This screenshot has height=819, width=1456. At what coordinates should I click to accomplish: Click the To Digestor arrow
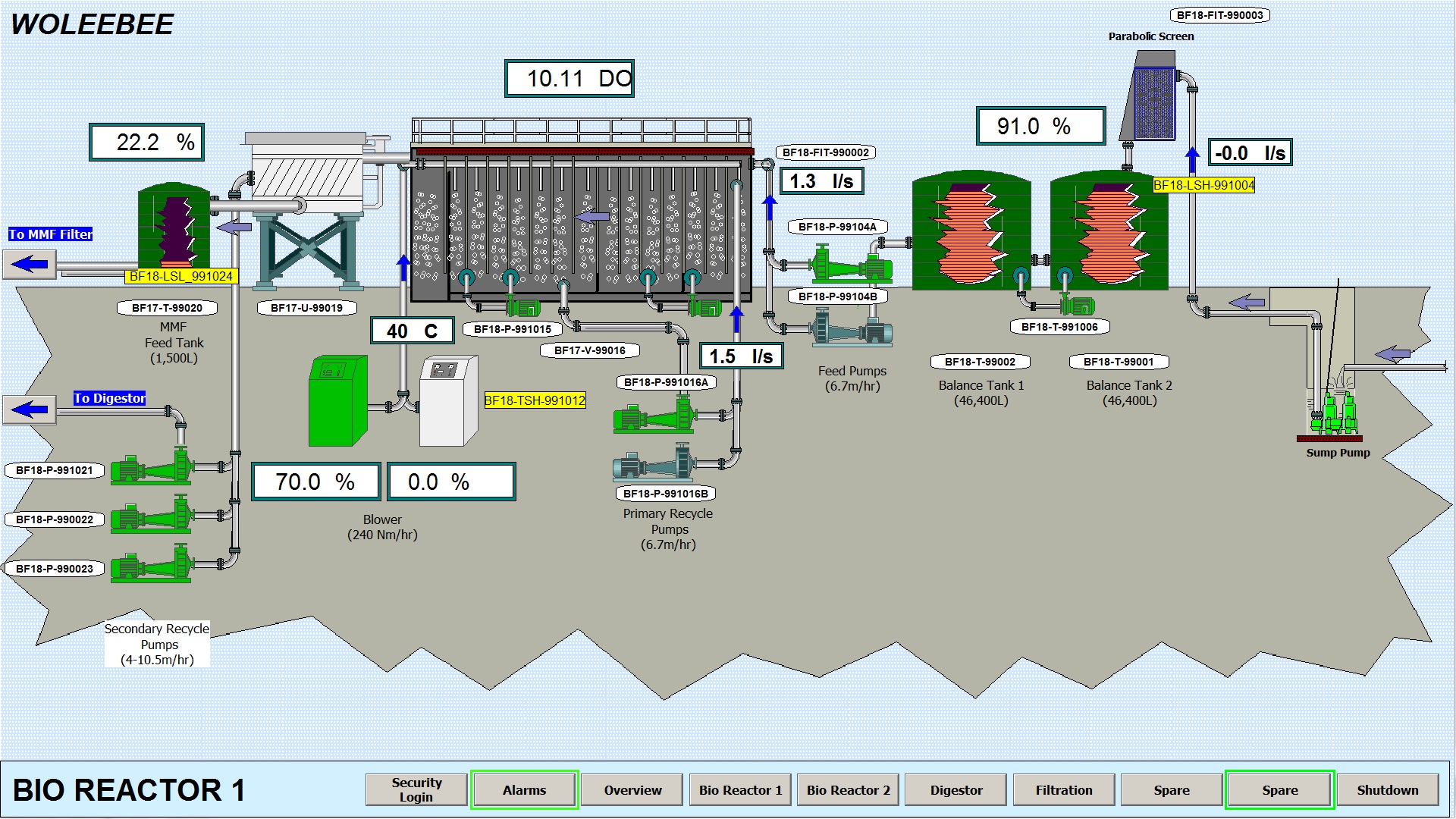[x=30, y=409]
